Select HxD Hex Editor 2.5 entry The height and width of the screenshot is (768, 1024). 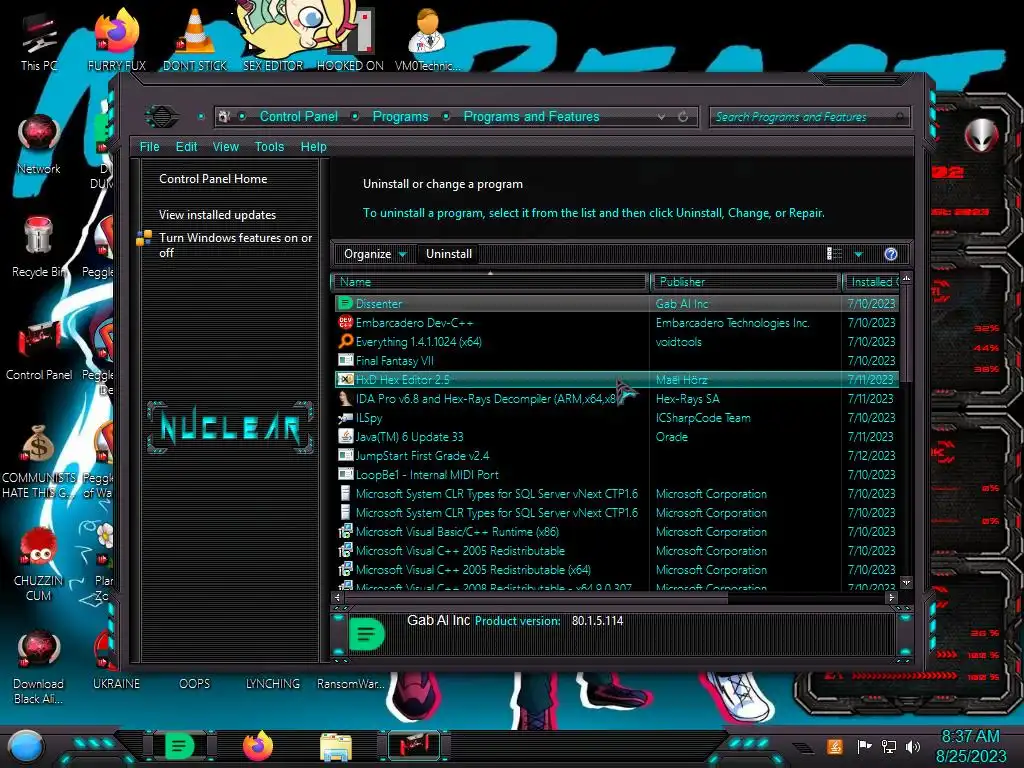click(616, 379)
